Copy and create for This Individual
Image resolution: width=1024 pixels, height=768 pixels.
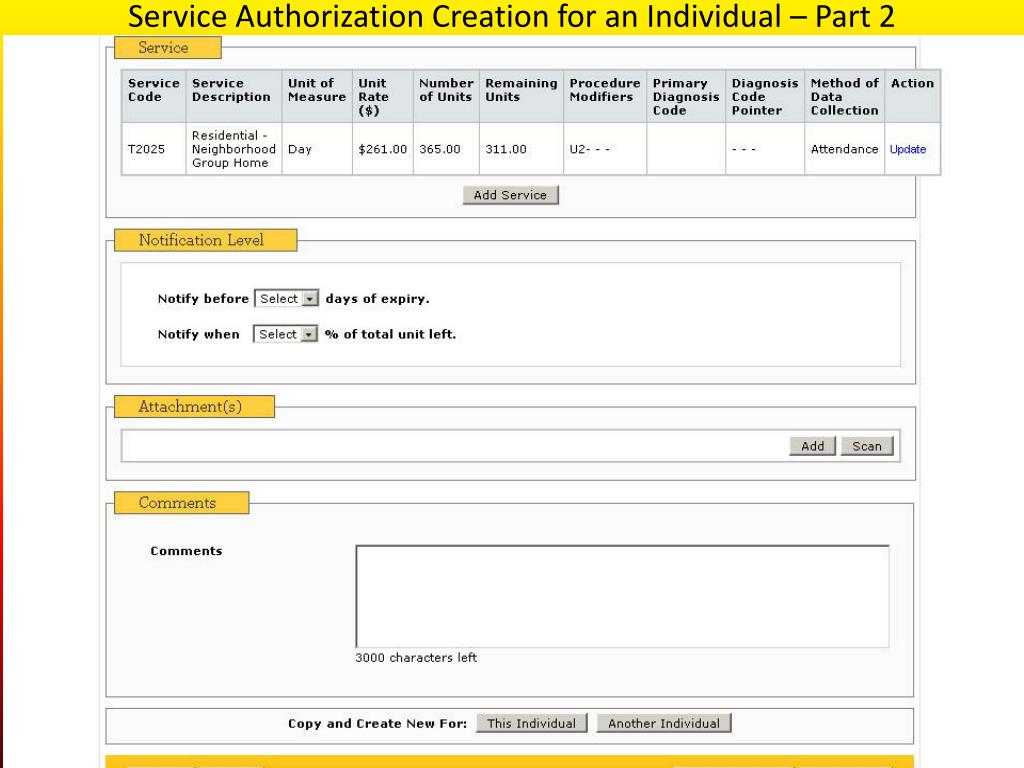coord(531,724)
